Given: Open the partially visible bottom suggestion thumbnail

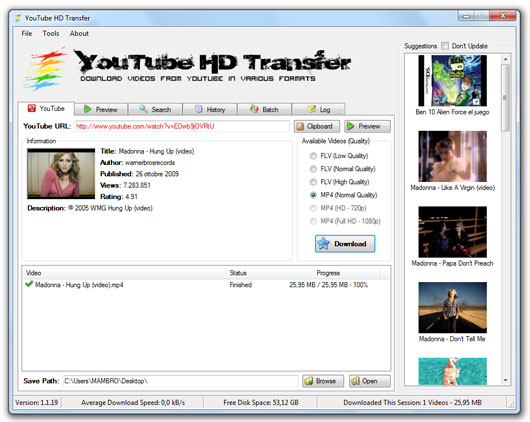Looking at the screenshot, I should point(452,371).
